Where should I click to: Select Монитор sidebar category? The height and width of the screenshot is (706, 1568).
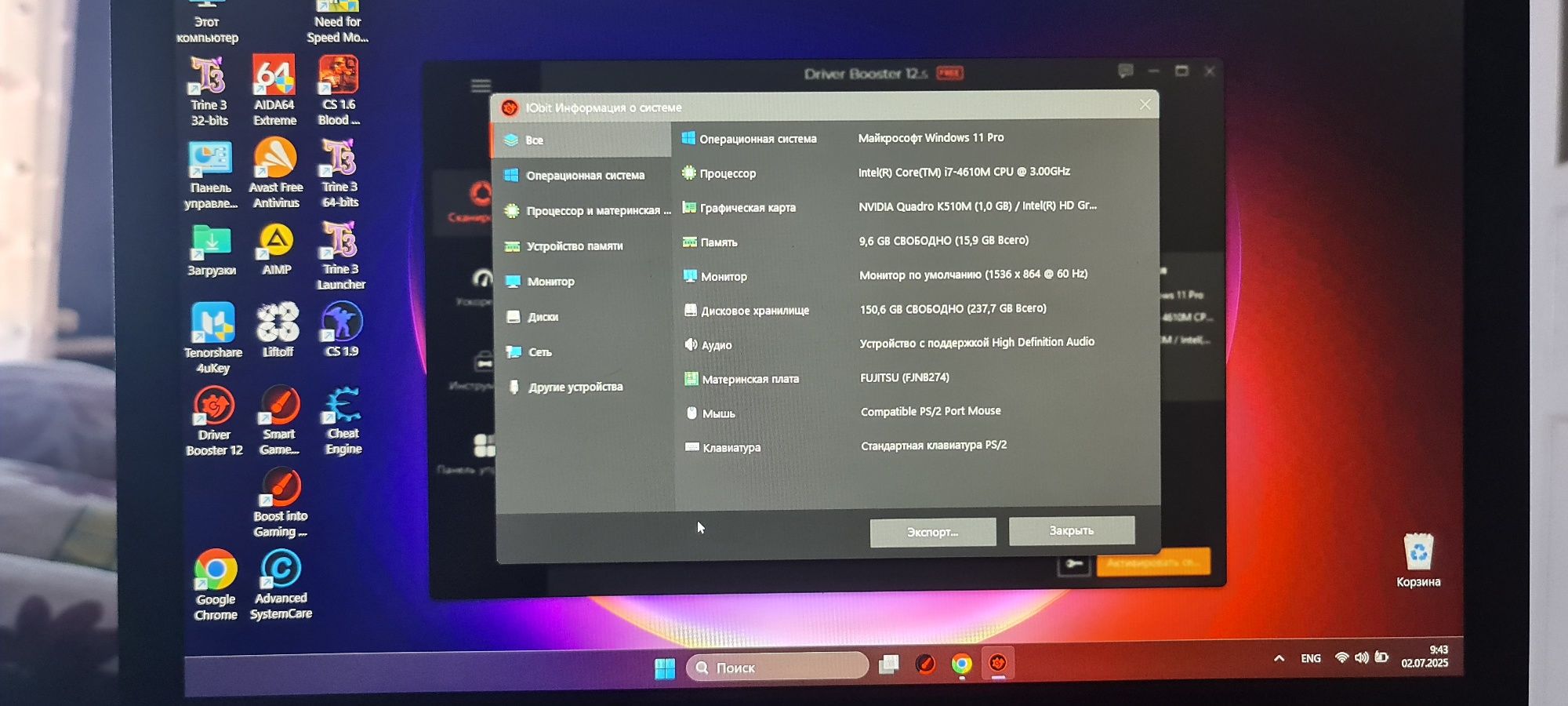[583, 282]
